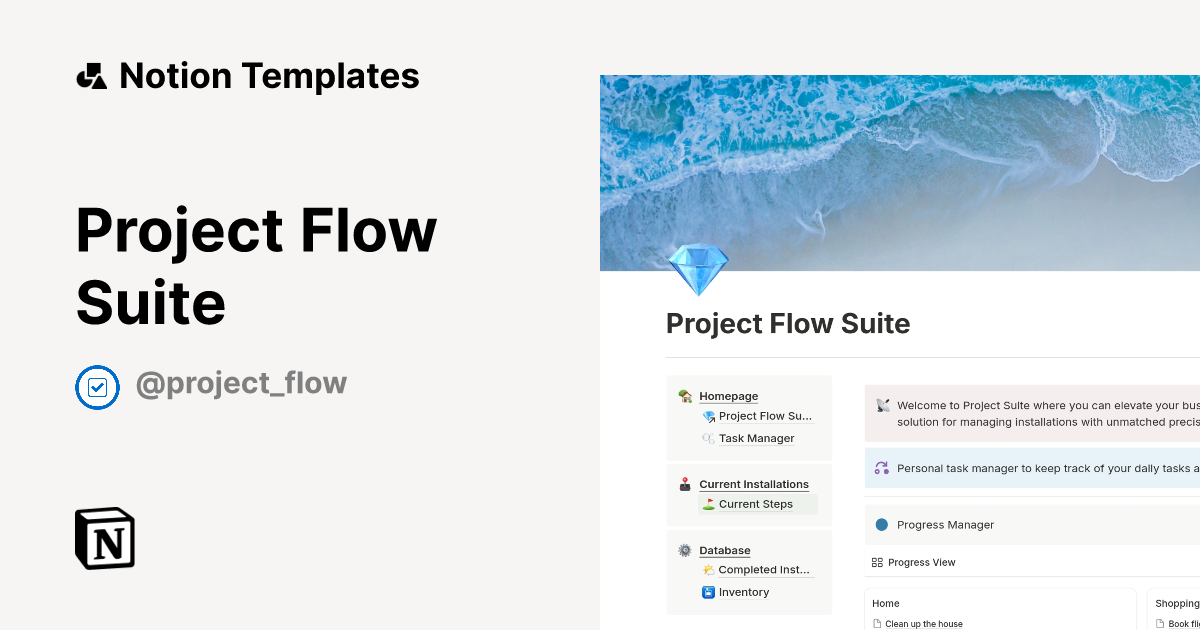This screenshot has height=630, width=1200.
Task: Click the blue circle beside Progress Manager
Action: point(882,525)
